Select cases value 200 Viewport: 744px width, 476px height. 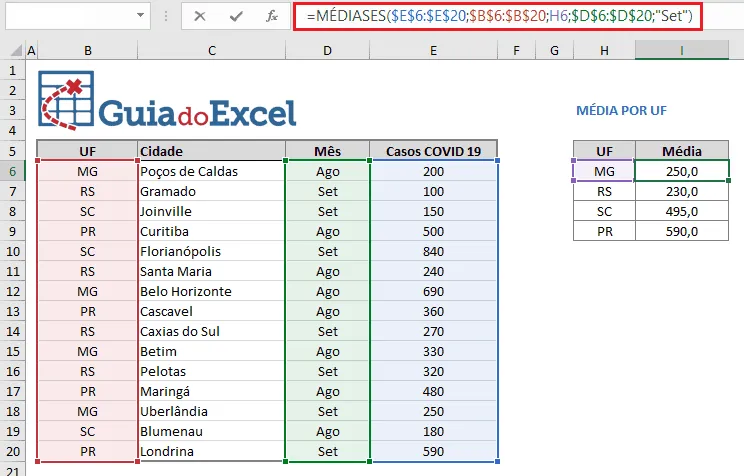coord(433,171)
